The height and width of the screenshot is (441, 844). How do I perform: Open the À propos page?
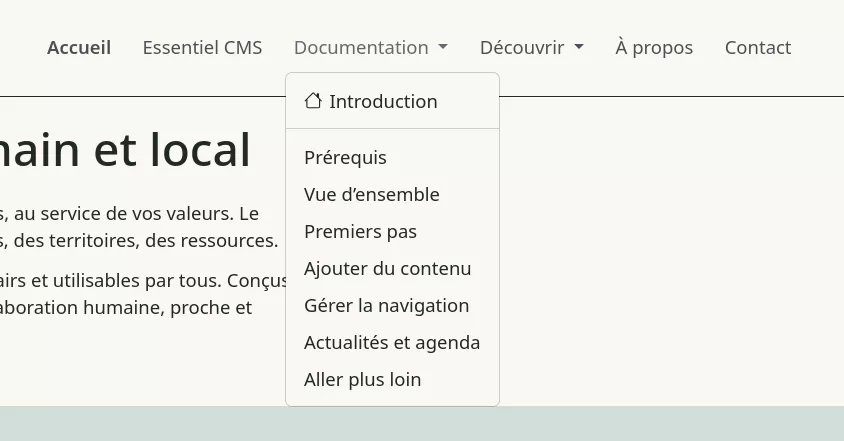coord(654,47)
